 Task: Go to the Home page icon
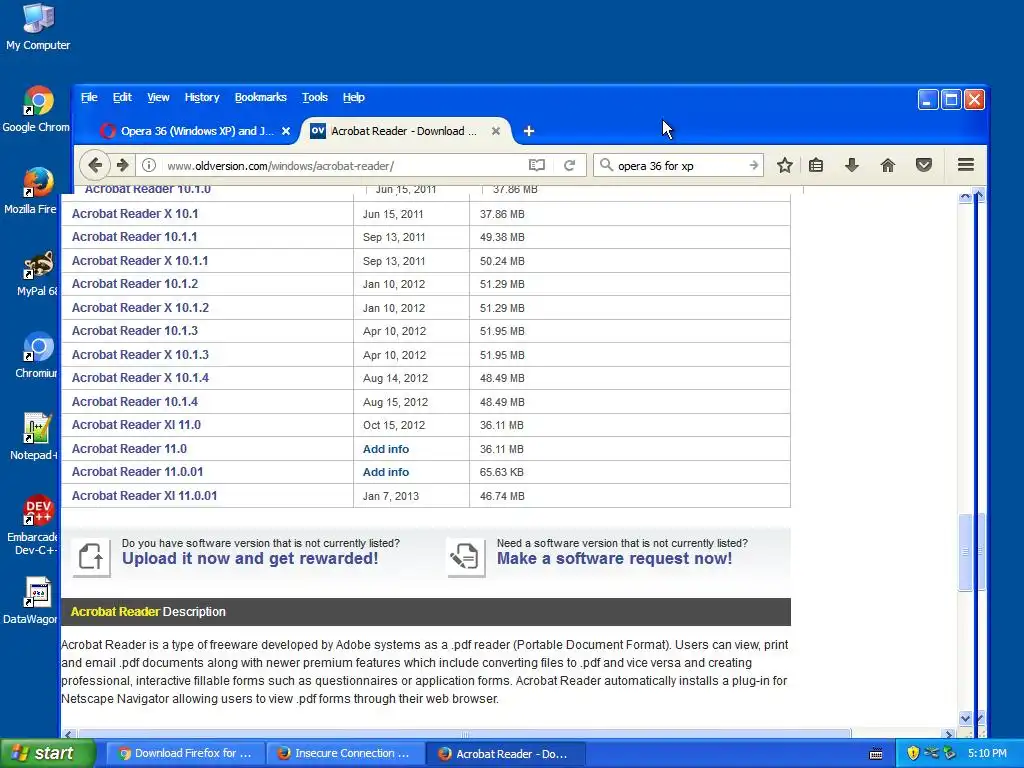pyautogui.click(x=888, y=165)
